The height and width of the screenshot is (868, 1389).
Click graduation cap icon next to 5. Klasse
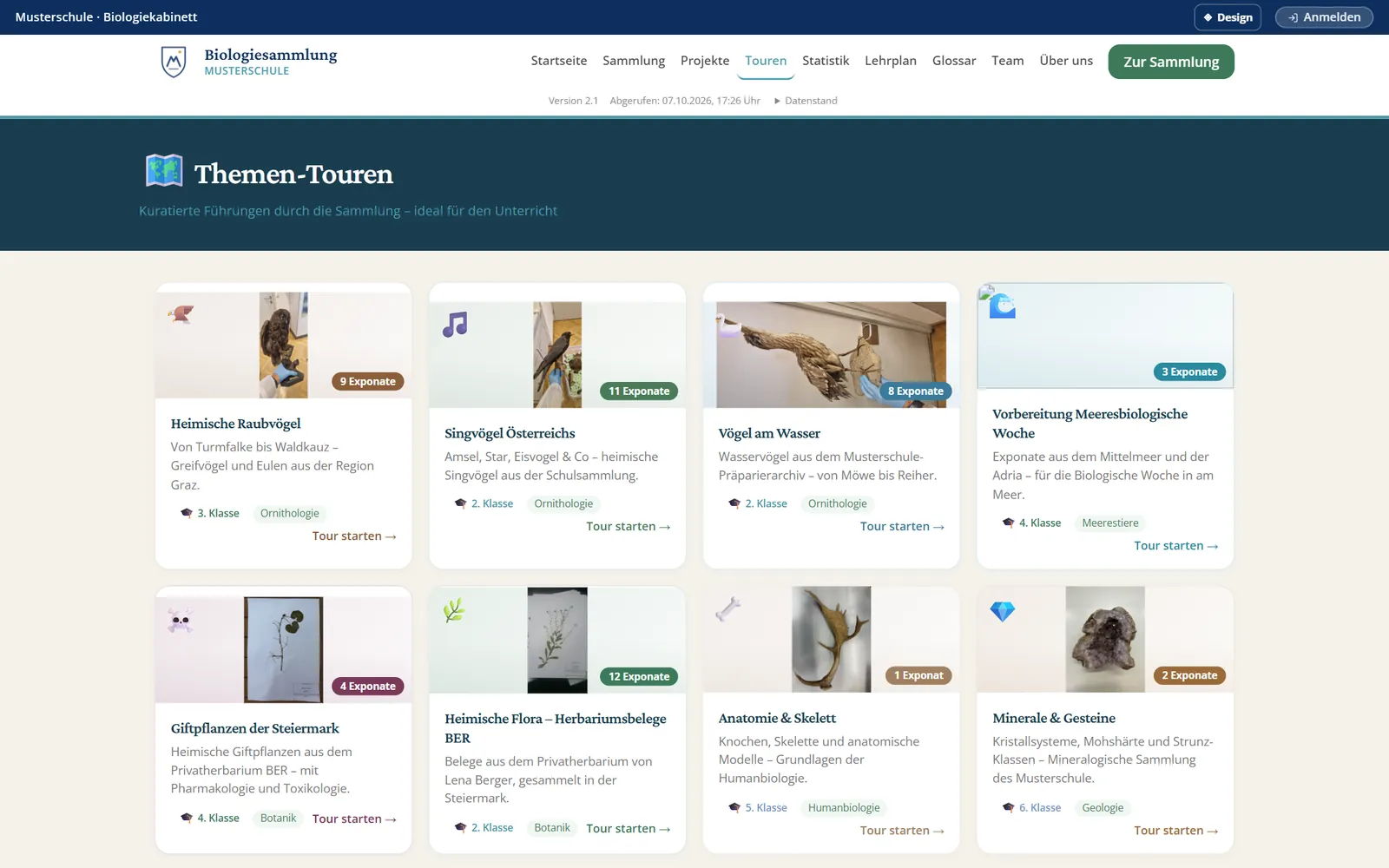734,807
